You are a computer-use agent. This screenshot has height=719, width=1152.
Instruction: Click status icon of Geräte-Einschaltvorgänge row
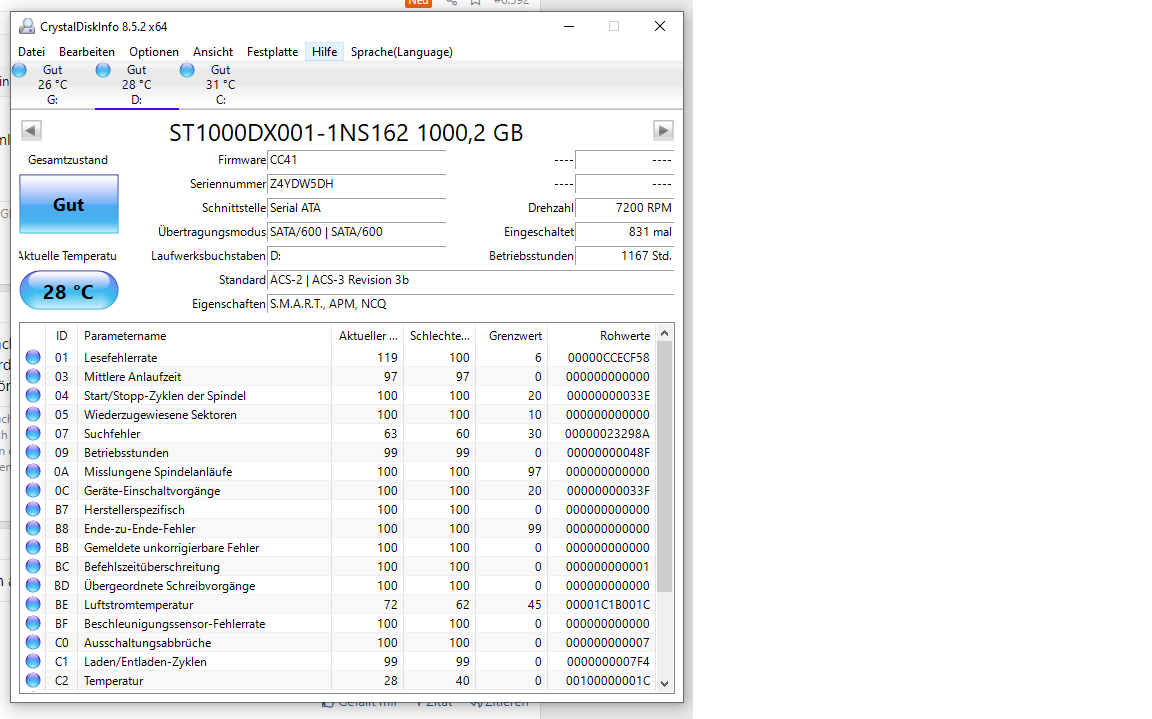tap(33, 491)
